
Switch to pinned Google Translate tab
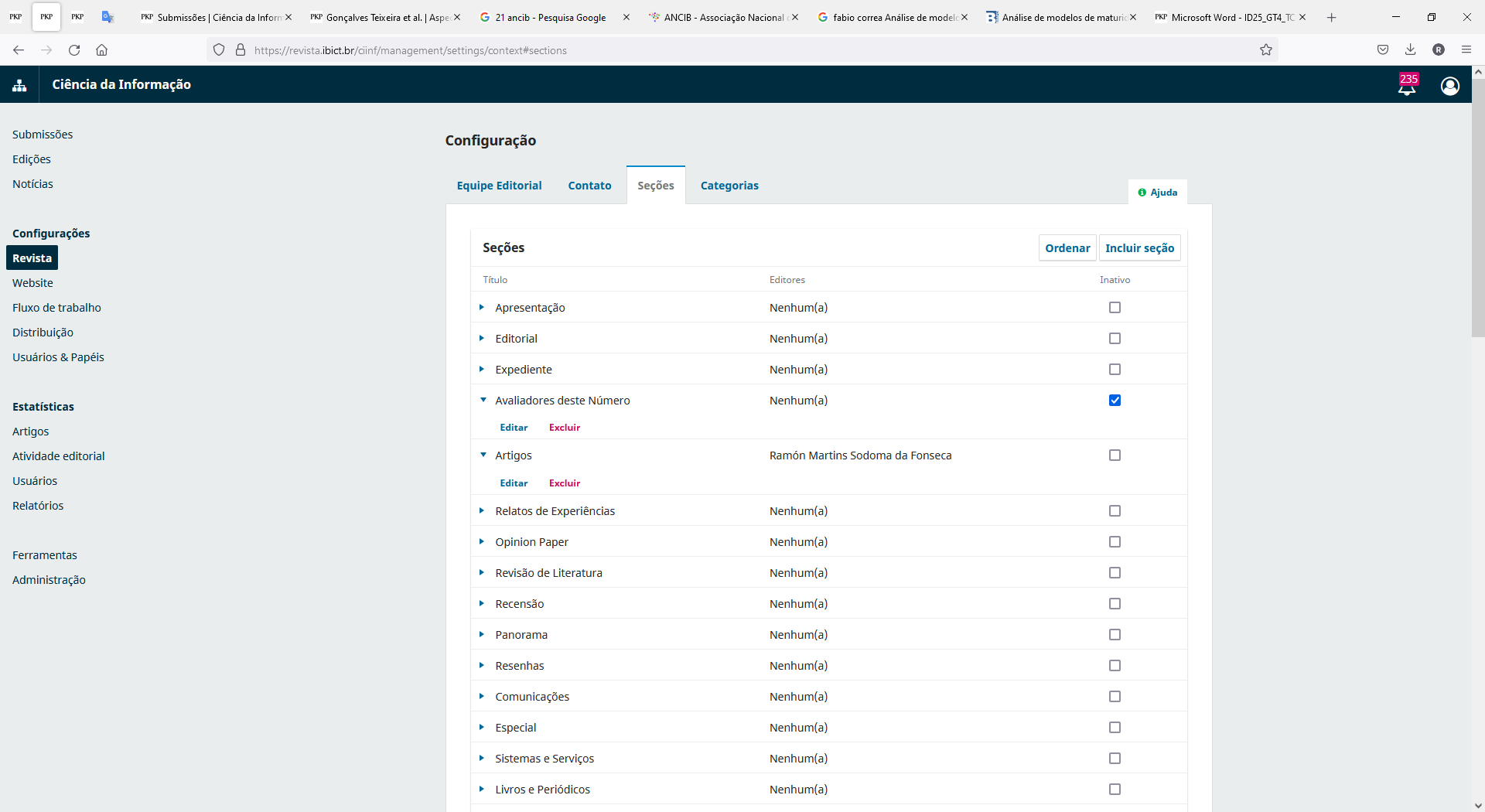108,17
